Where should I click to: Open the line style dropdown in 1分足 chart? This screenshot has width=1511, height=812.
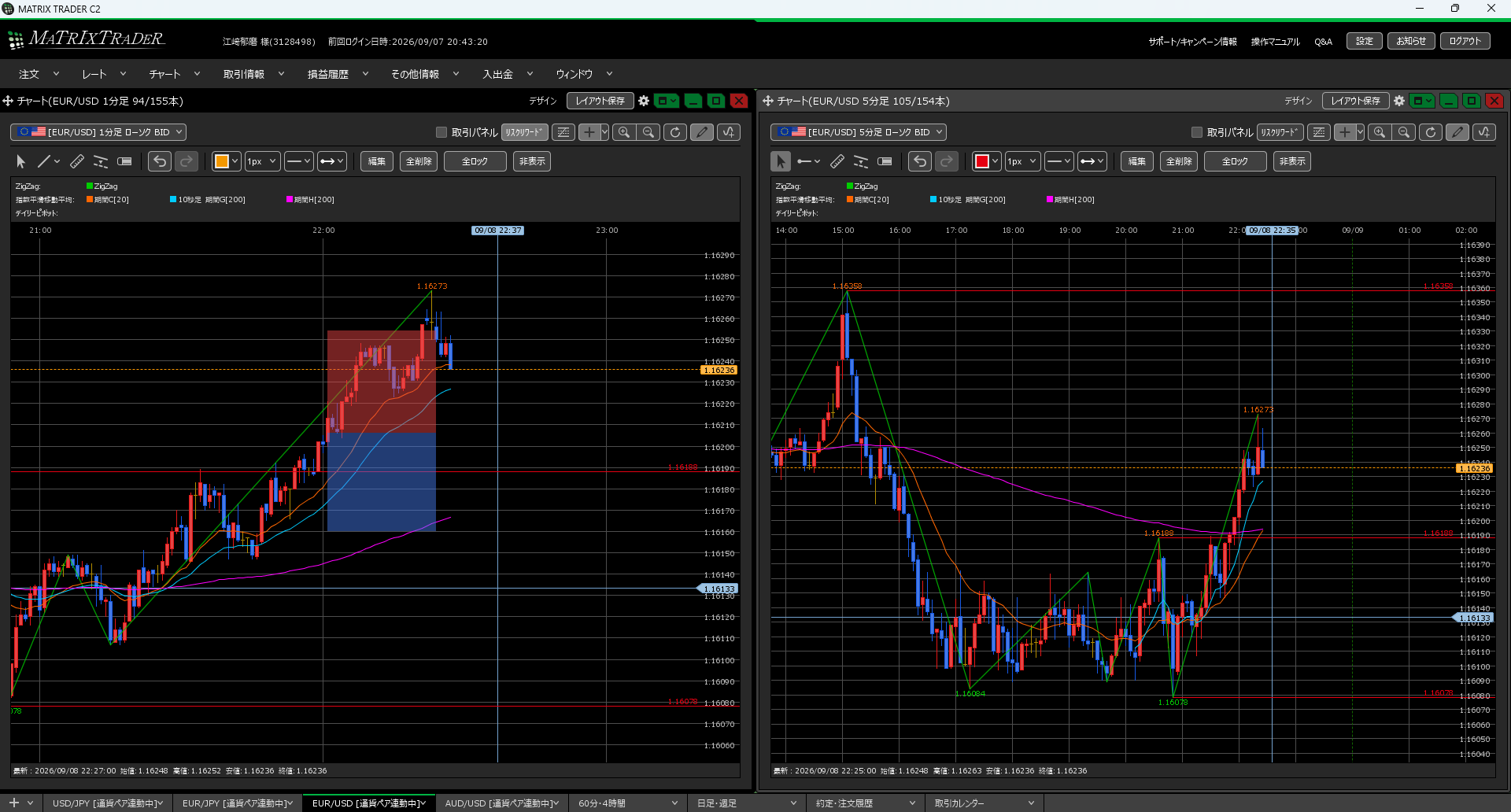298,161
